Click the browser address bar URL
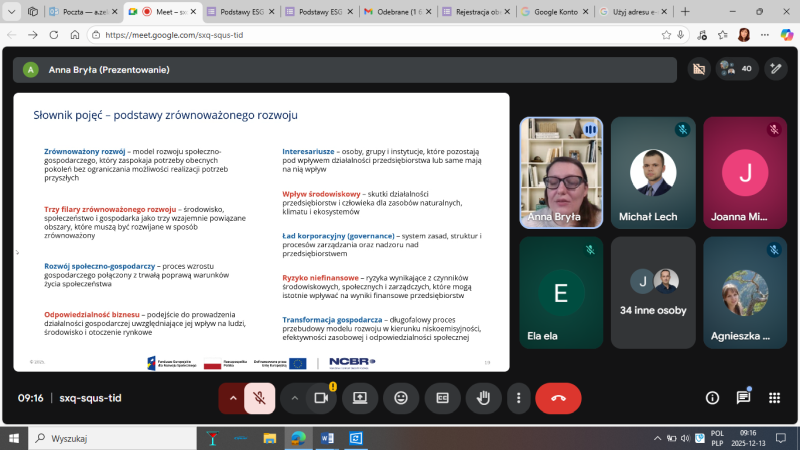The image size is (800, 450). [x=300, y=34]
